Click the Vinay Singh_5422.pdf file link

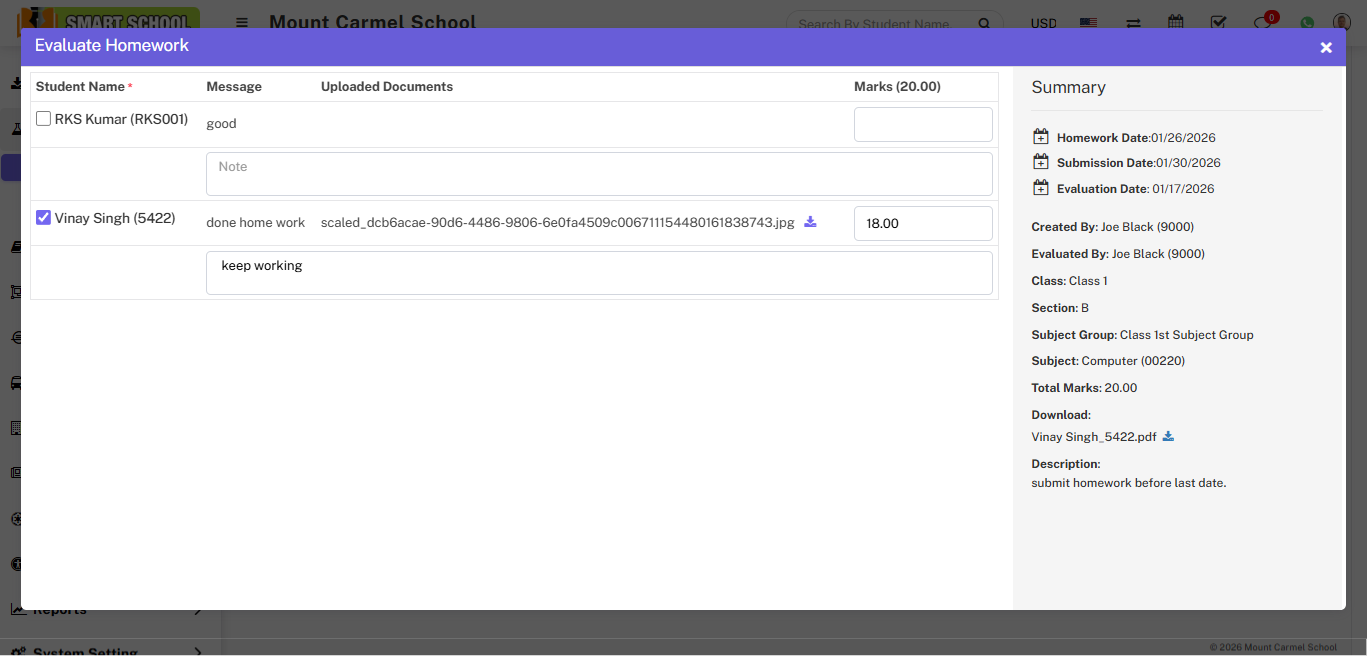point(1093,437)
